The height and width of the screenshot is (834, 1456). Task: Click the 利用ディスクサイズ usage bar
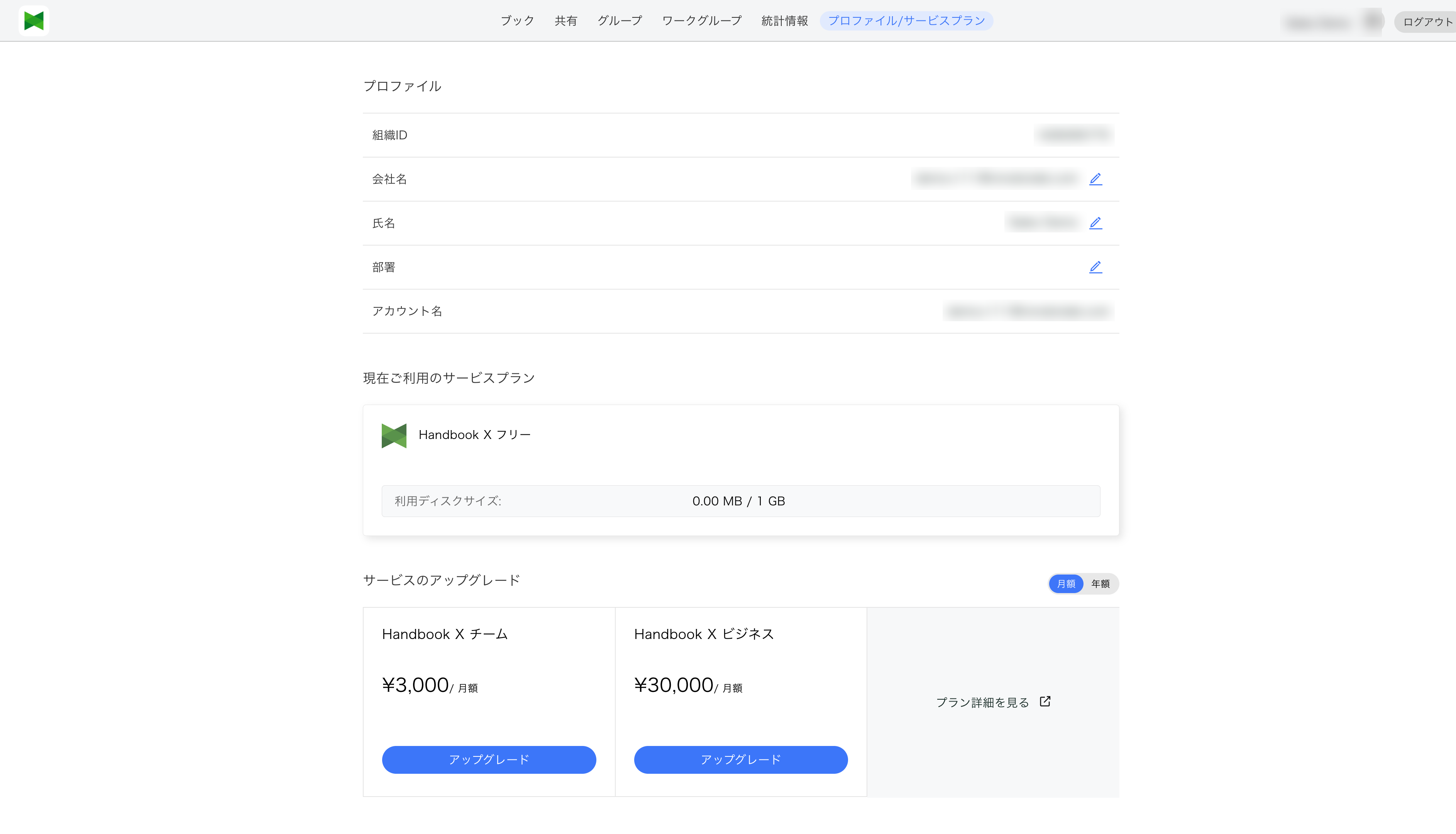[741, 501]
